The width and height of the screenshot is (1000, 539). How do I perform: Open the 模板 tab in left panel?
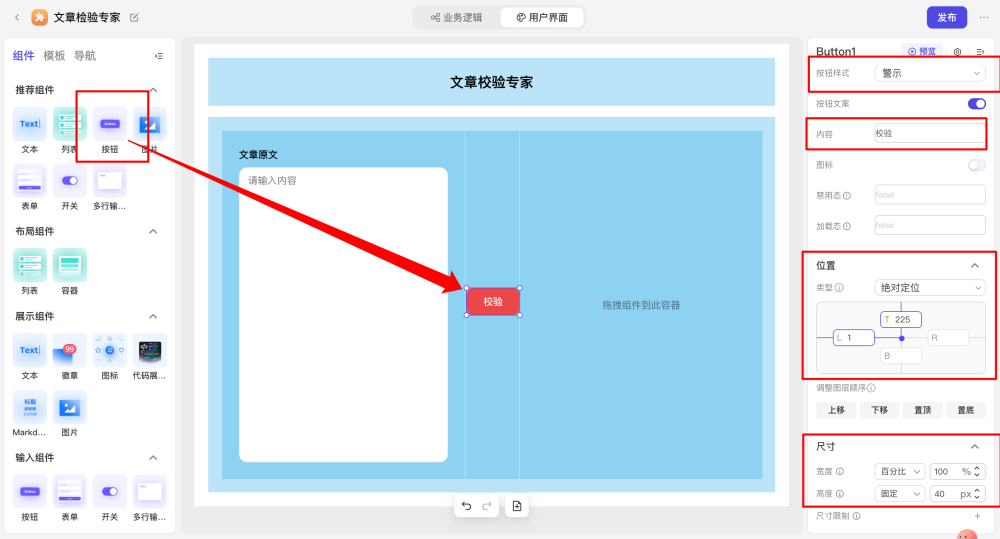point(54,55)
